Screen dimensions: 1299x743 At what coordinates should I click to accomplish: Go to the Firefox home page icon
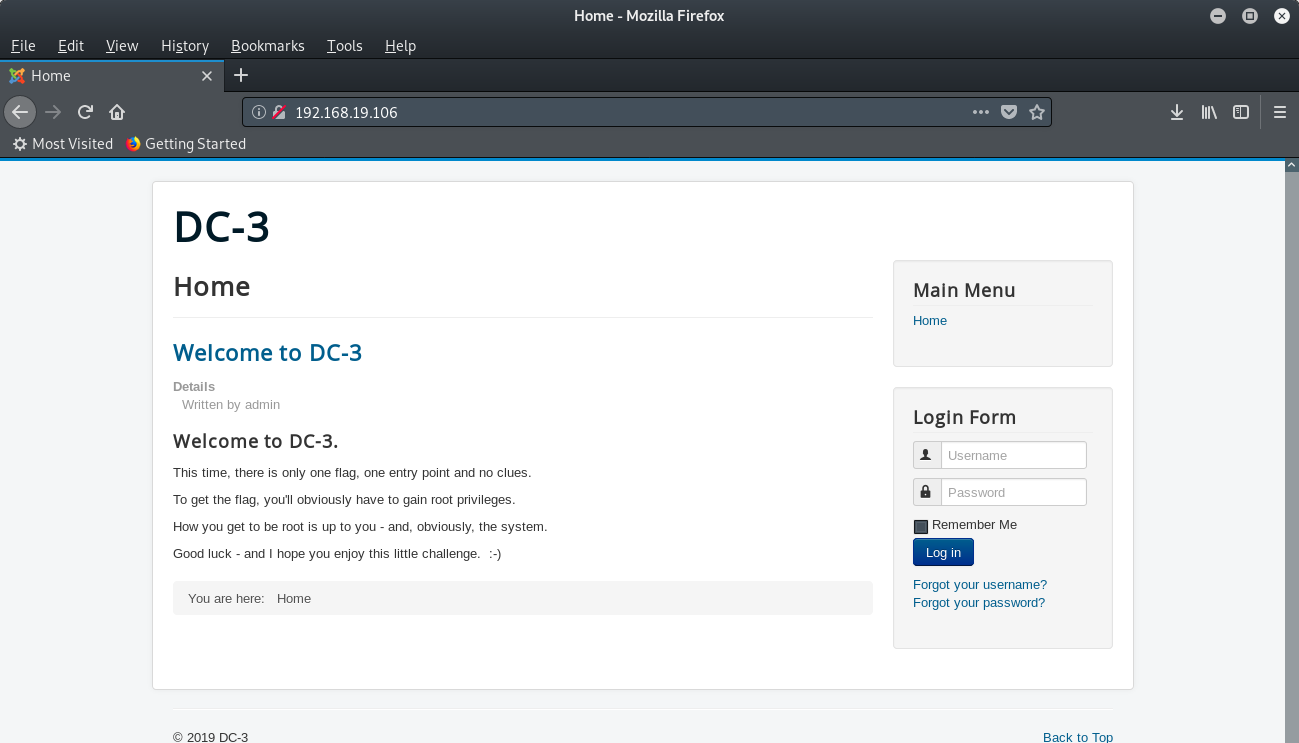(x=117, y=112)
